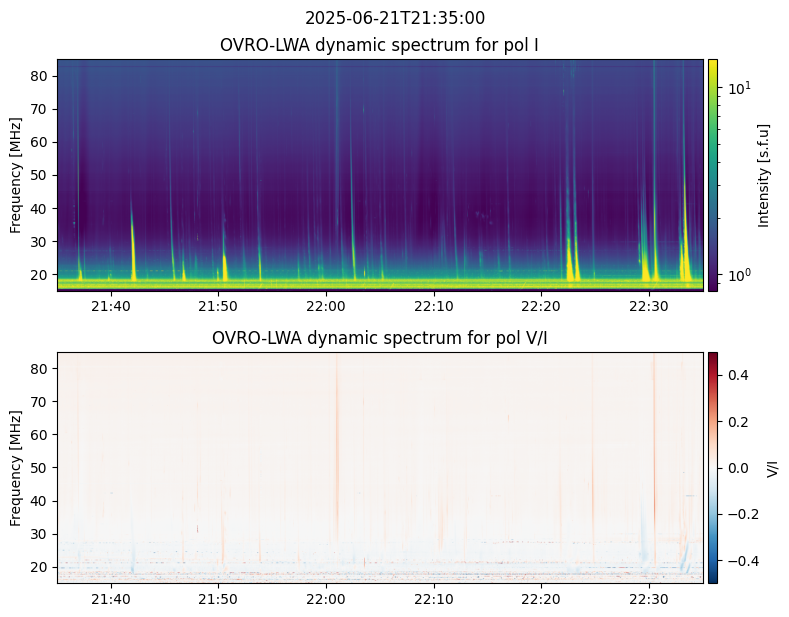789x617 pixels.
Task: Click the strong burst near 22:23 in pol I plot
Action: 570,260
